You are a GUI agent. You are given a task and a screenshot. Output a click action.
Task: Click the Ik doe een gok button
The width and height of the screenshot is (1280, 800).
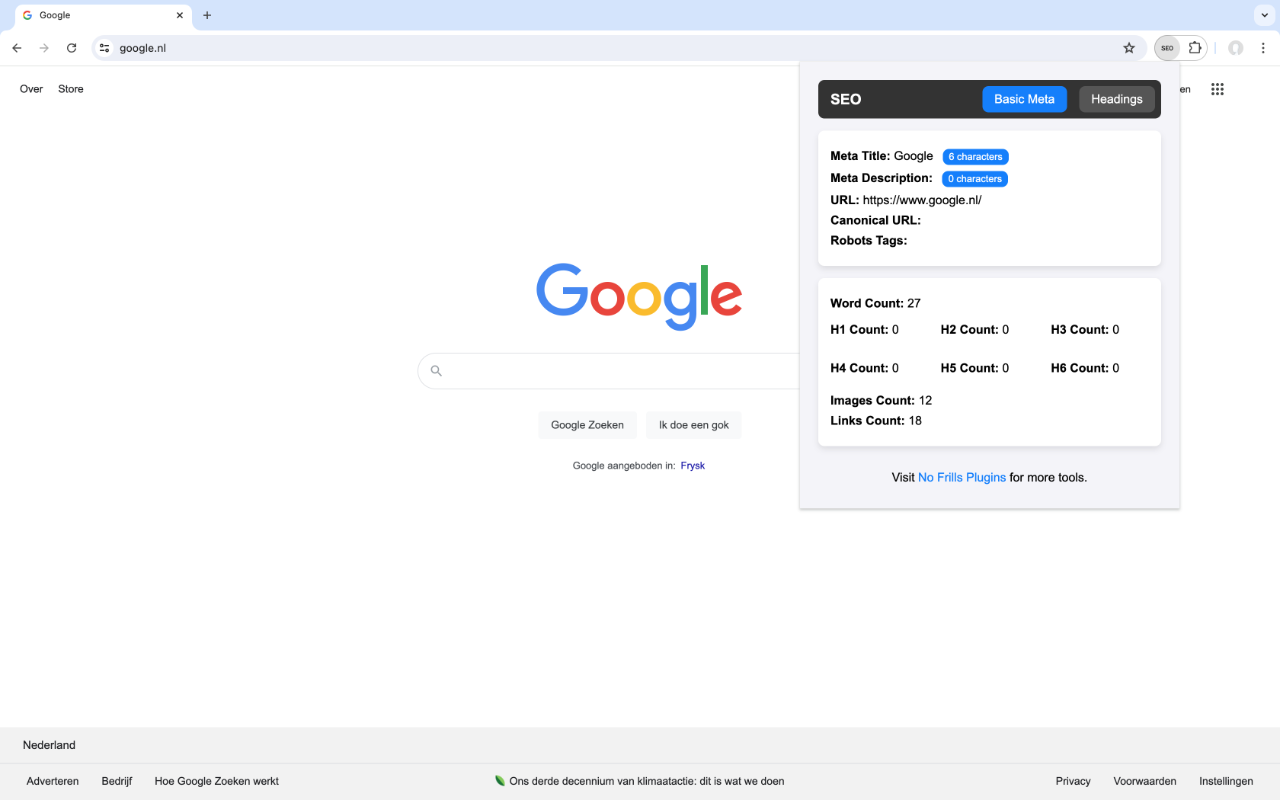(694, 425)
